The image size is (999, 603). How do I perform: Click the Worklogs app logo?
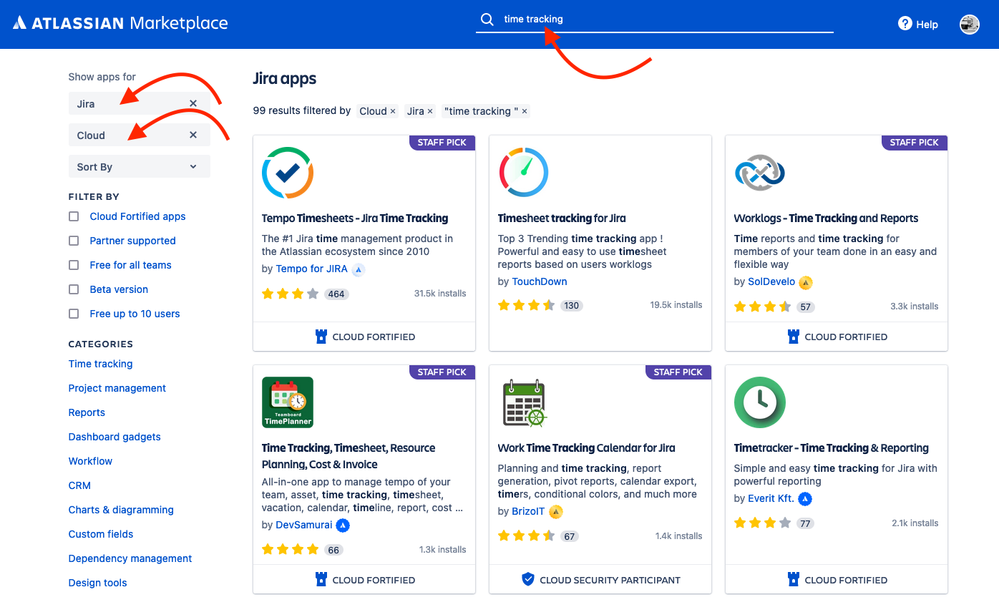click(759, 173)
